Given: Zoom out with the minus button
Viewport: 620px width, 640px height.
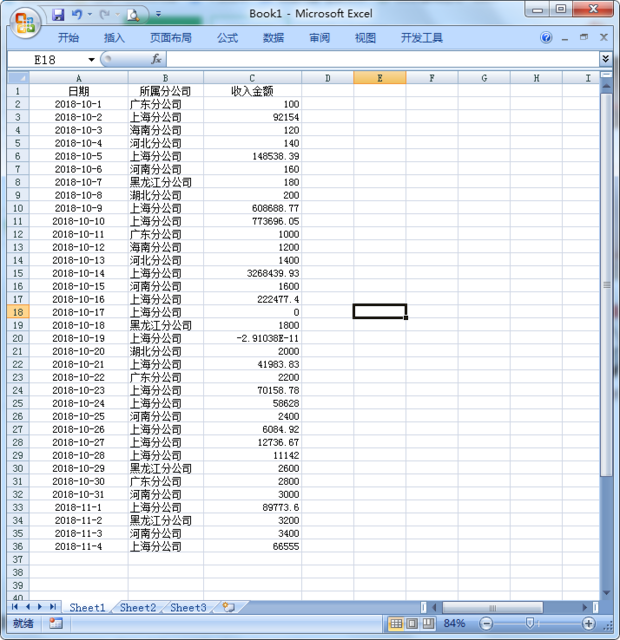Looking at the screenshot, I should click(486, 623).
